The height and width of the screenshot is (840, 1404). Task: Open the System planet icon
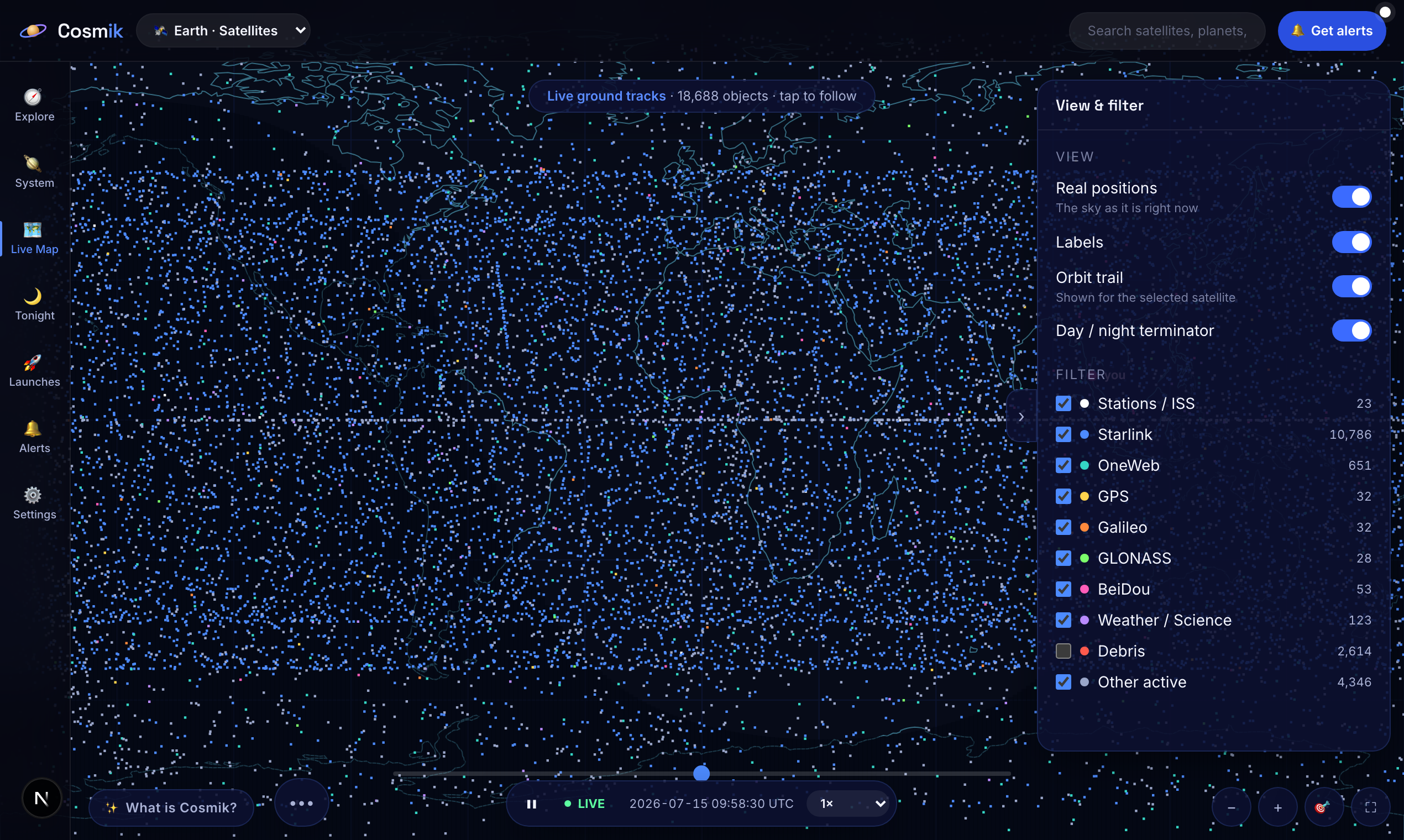[x=33, y=164]
